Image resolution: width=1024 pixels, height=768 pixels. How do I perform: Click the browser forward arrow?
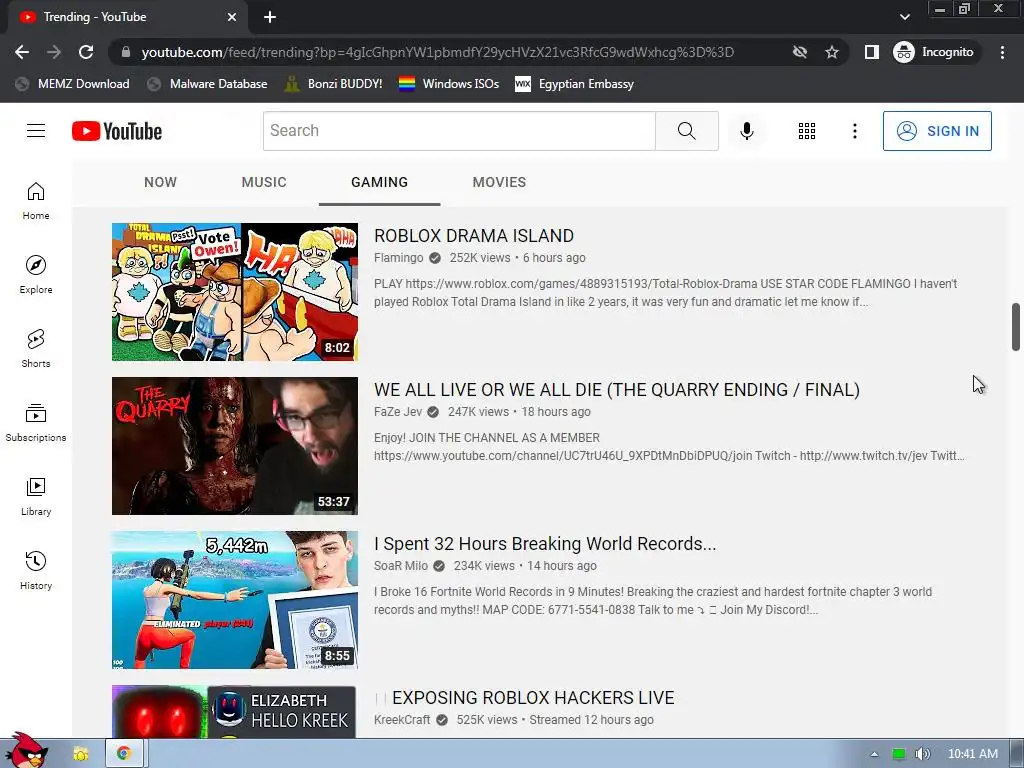point(54,52)
